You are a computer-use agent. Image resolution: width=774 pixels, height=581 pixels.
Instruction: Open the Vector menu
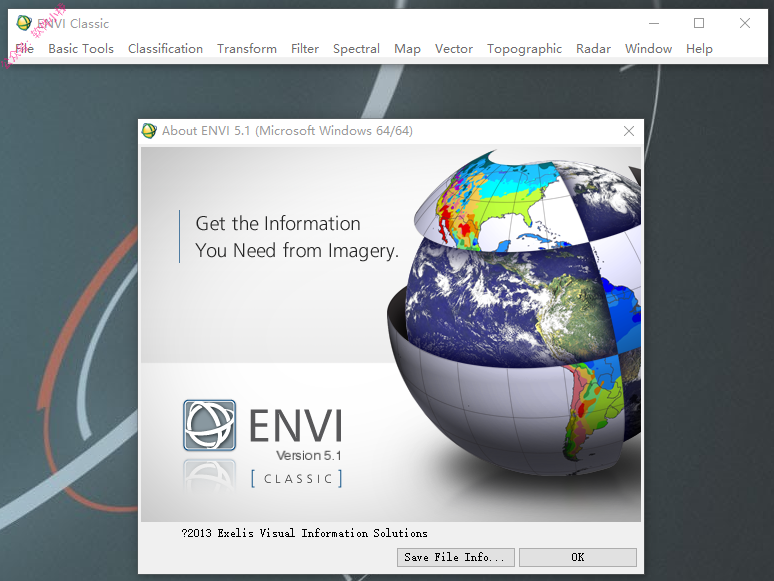pyautogui.click(x=454, y=48)
